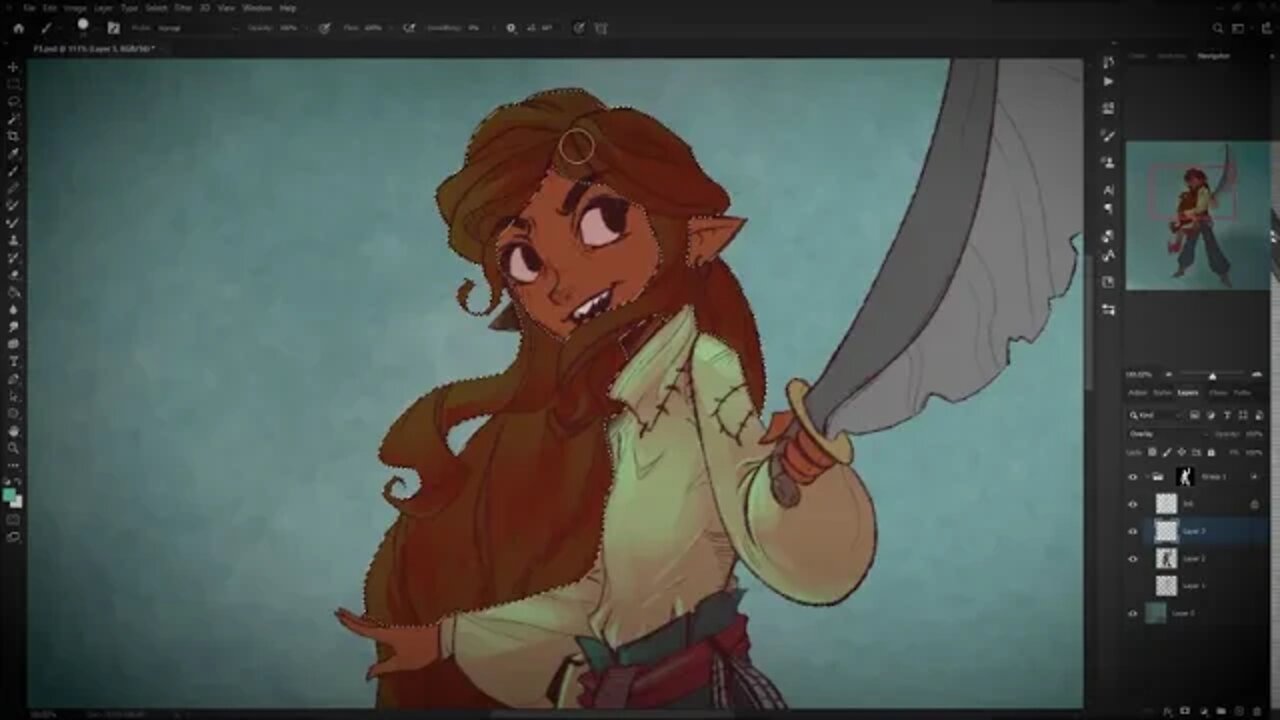Click the Navigator preview thumbnail
This screenshot has height=720, width=1280.
[1198, 215]
